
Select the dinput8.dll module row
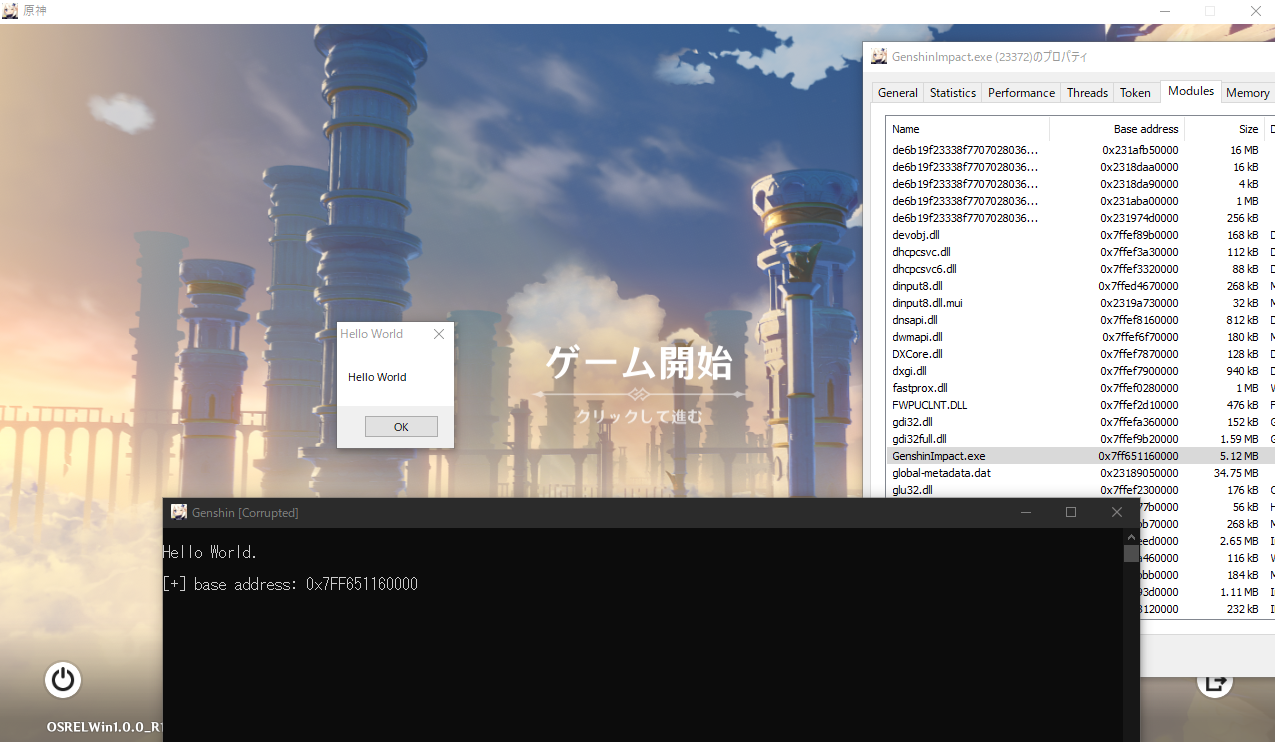[x=1080, y=286]
